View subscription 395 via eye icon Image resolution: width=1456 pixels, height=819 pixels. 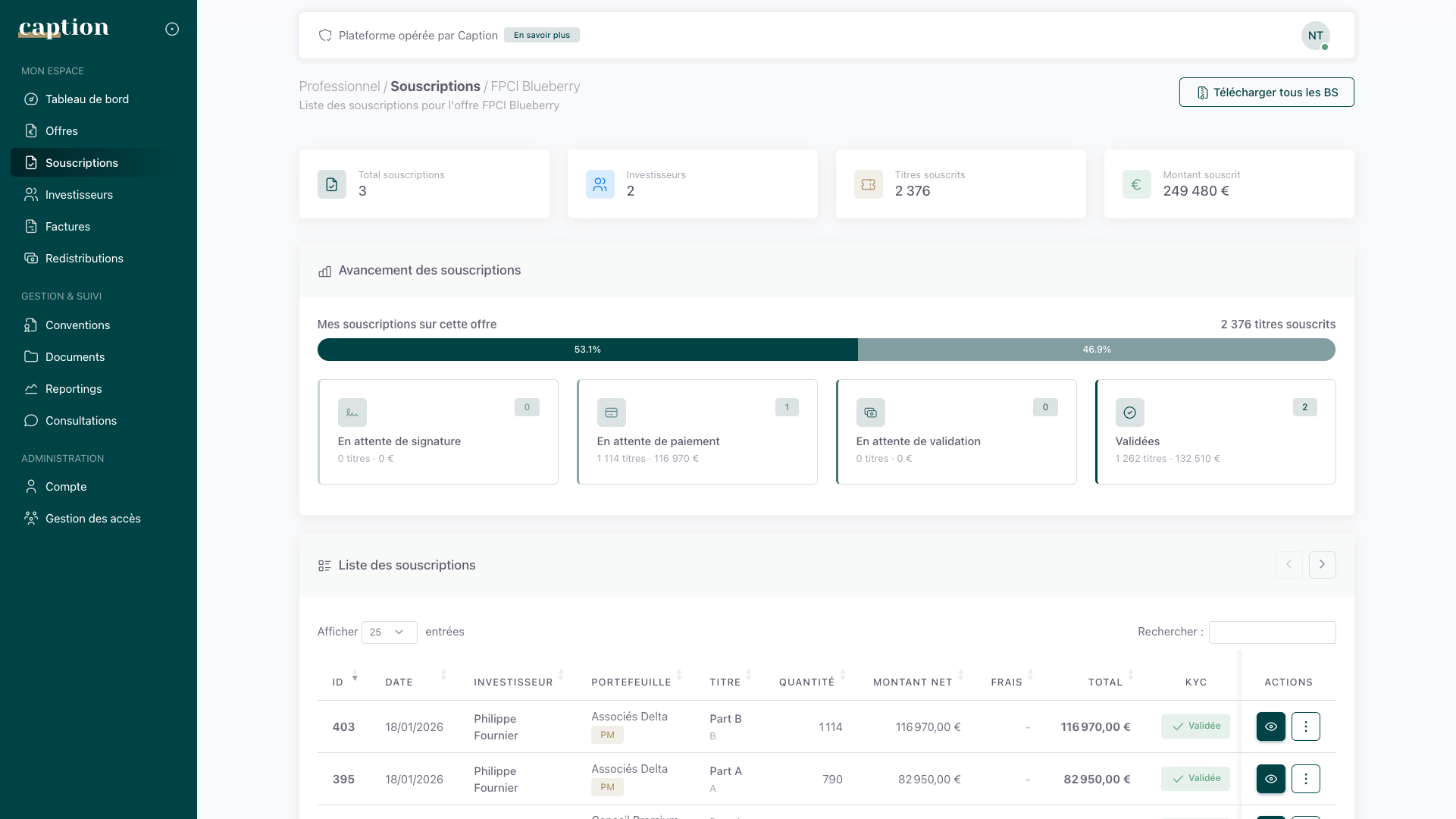point(1270,779)
